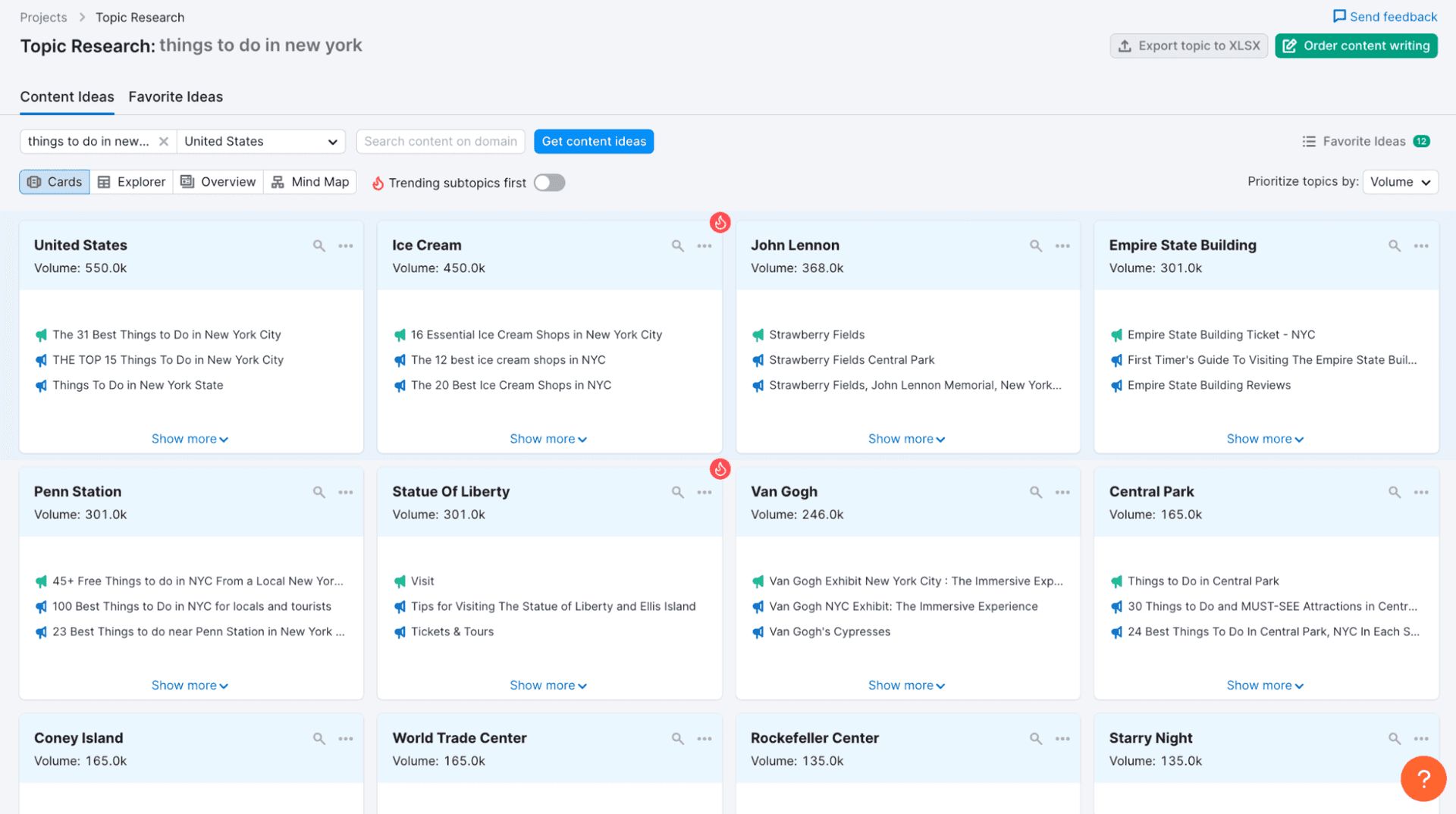
Task: Open Starry Night card ellipsis menu
Action: pos(1421,738)
